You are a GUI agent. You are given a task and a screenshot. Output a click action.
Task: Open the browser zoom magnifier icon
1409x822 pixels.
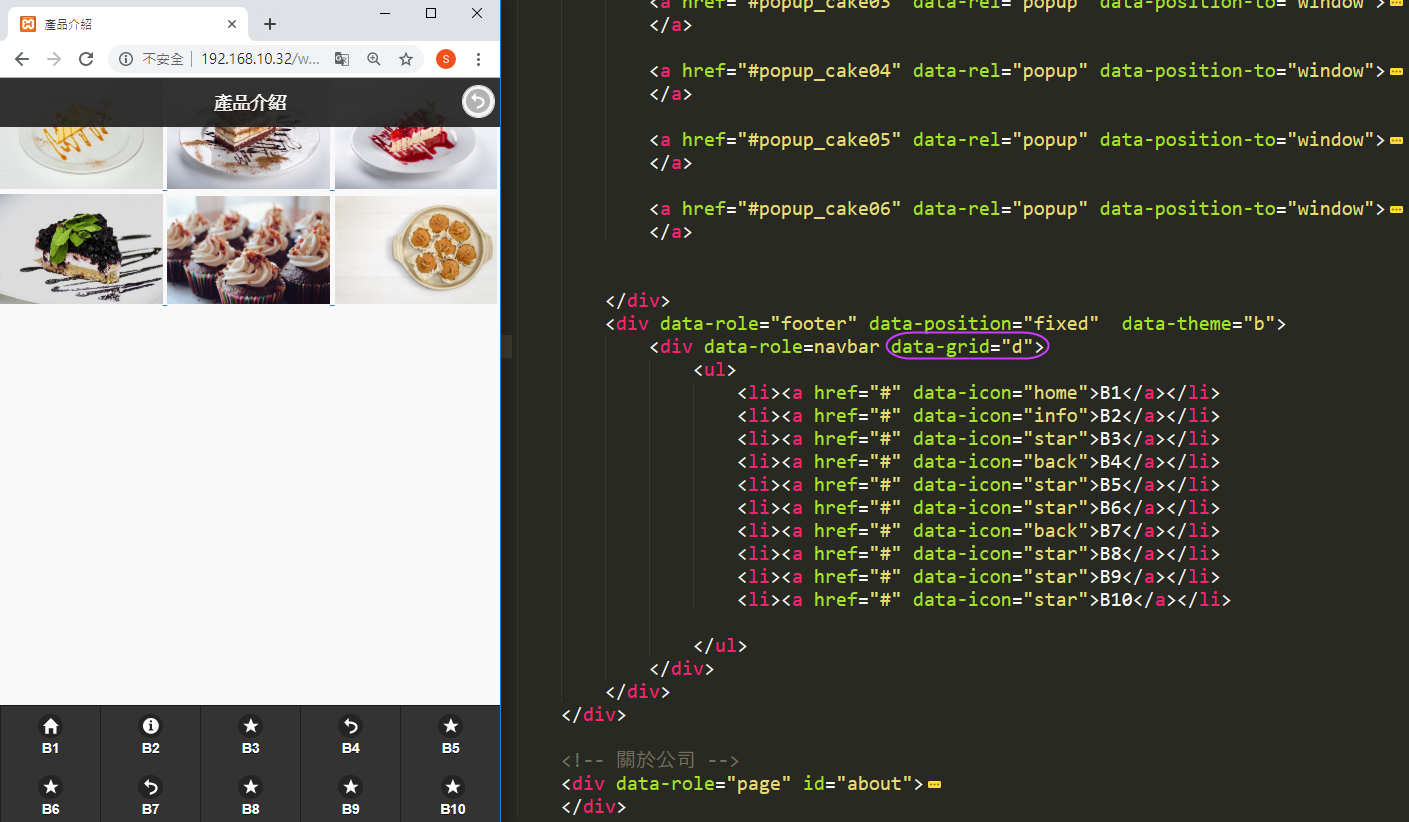[374, 59]
